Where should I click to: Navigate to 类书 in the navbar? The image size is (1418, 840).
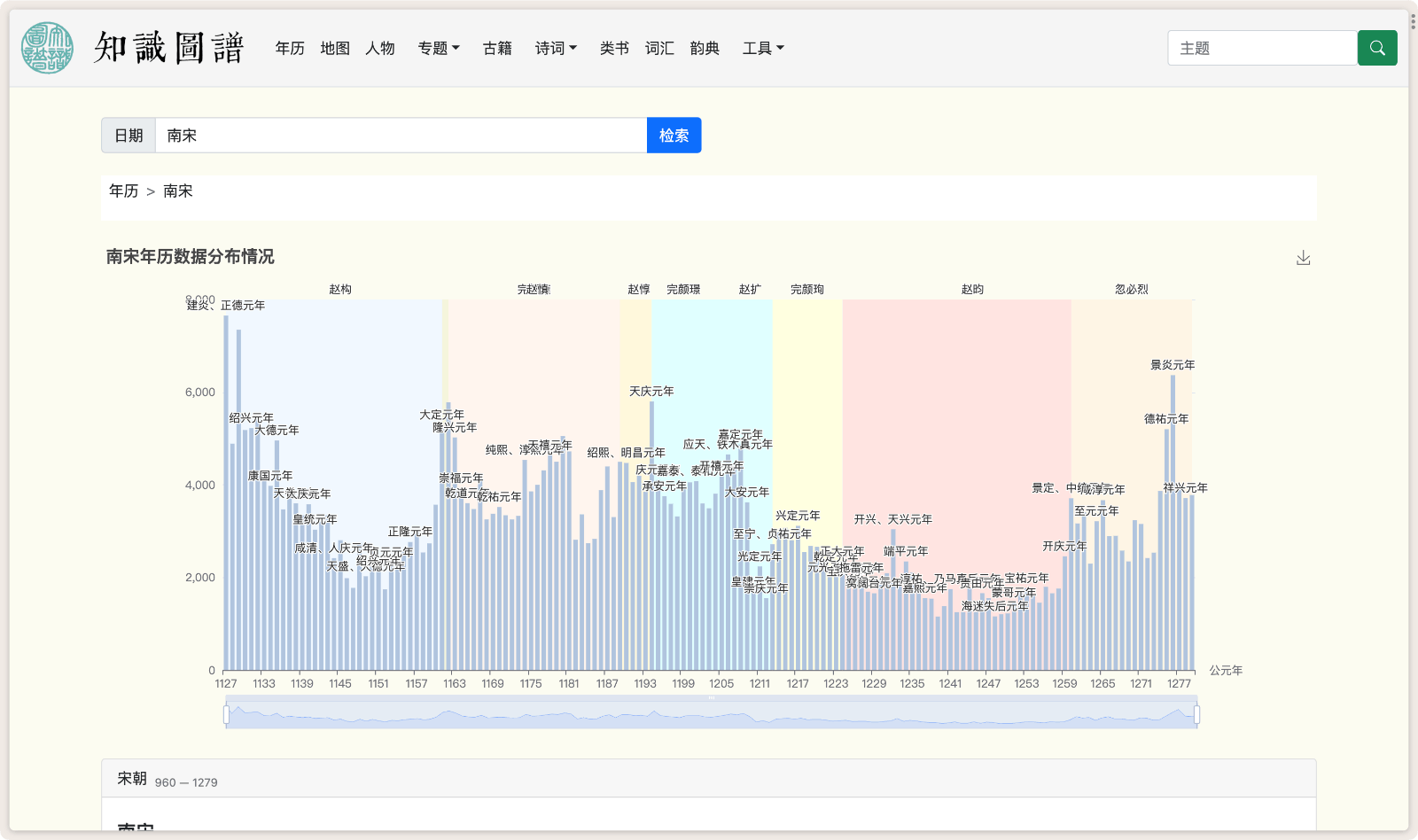614,48
